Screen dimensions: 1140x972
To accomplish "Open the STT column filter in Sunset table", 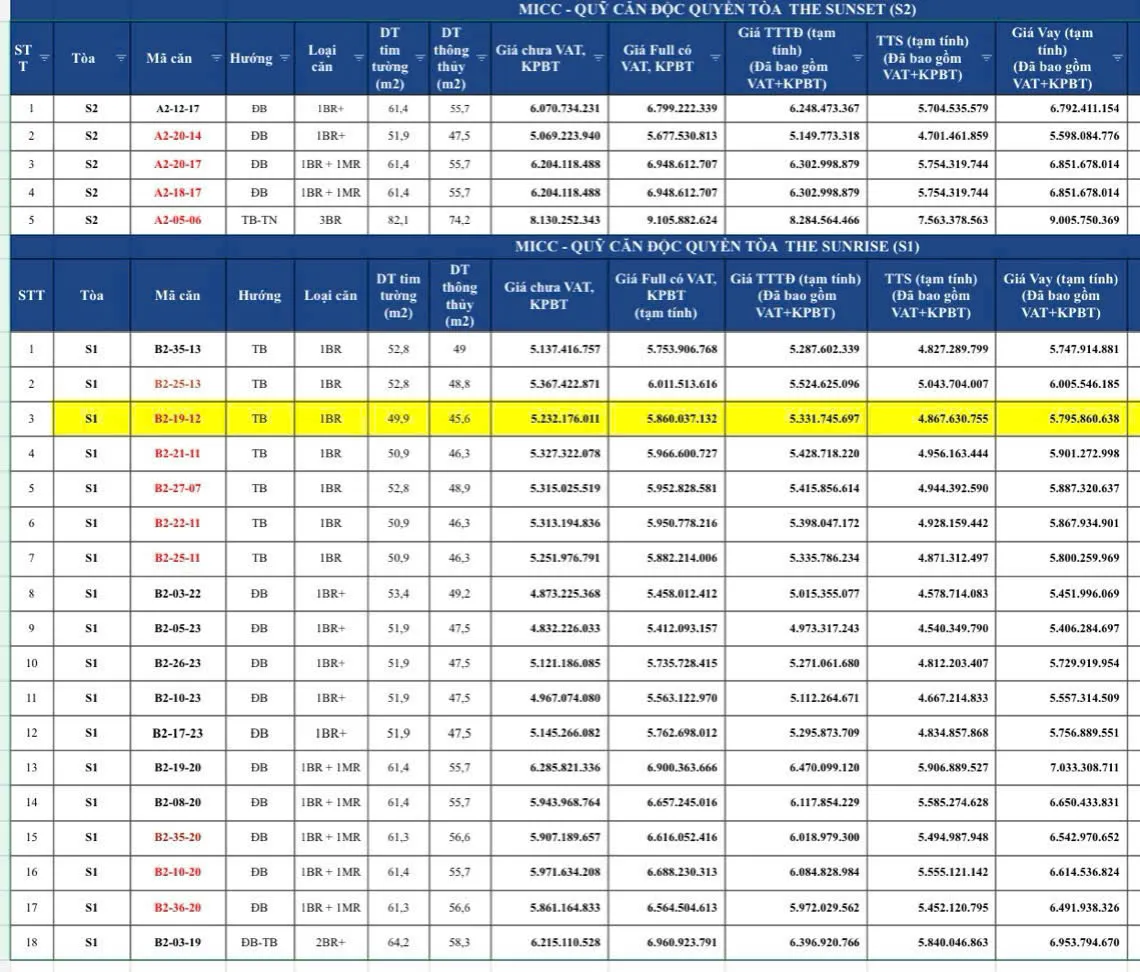I will click(44, 58).
